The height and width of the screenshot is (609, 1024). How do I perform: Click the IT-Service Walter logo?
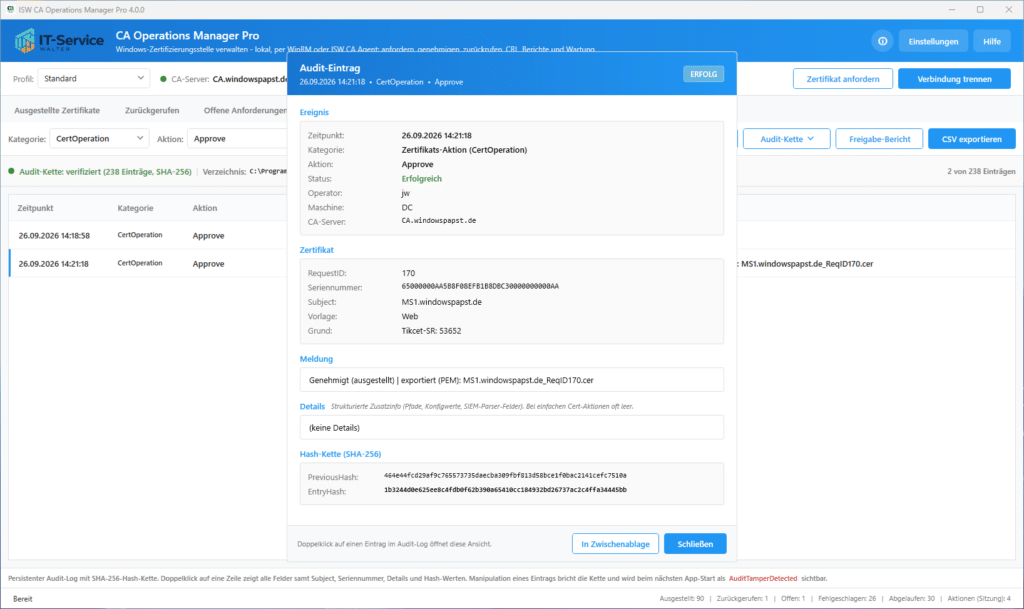click(59, 41)
